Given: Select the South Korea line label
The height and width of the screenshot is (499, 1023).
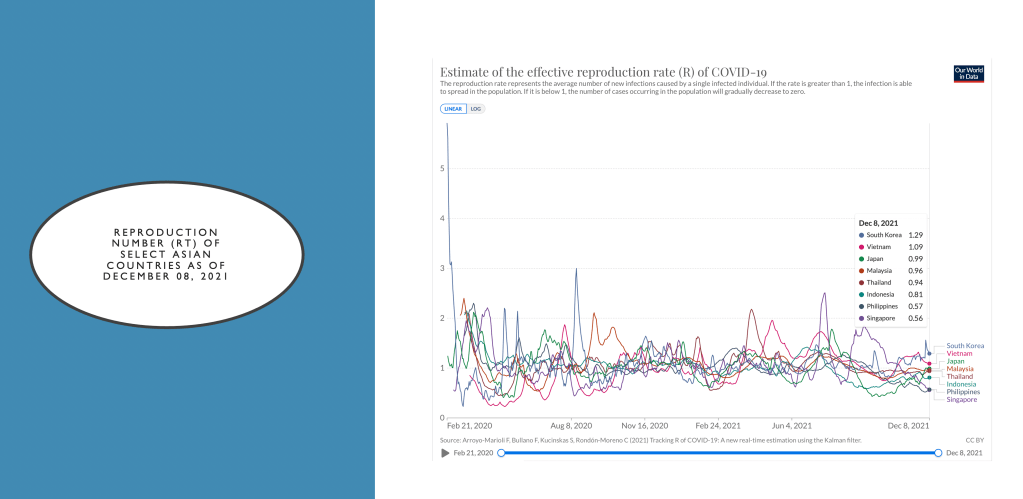Looking at the screenshot, I should [x=965, y=346].
